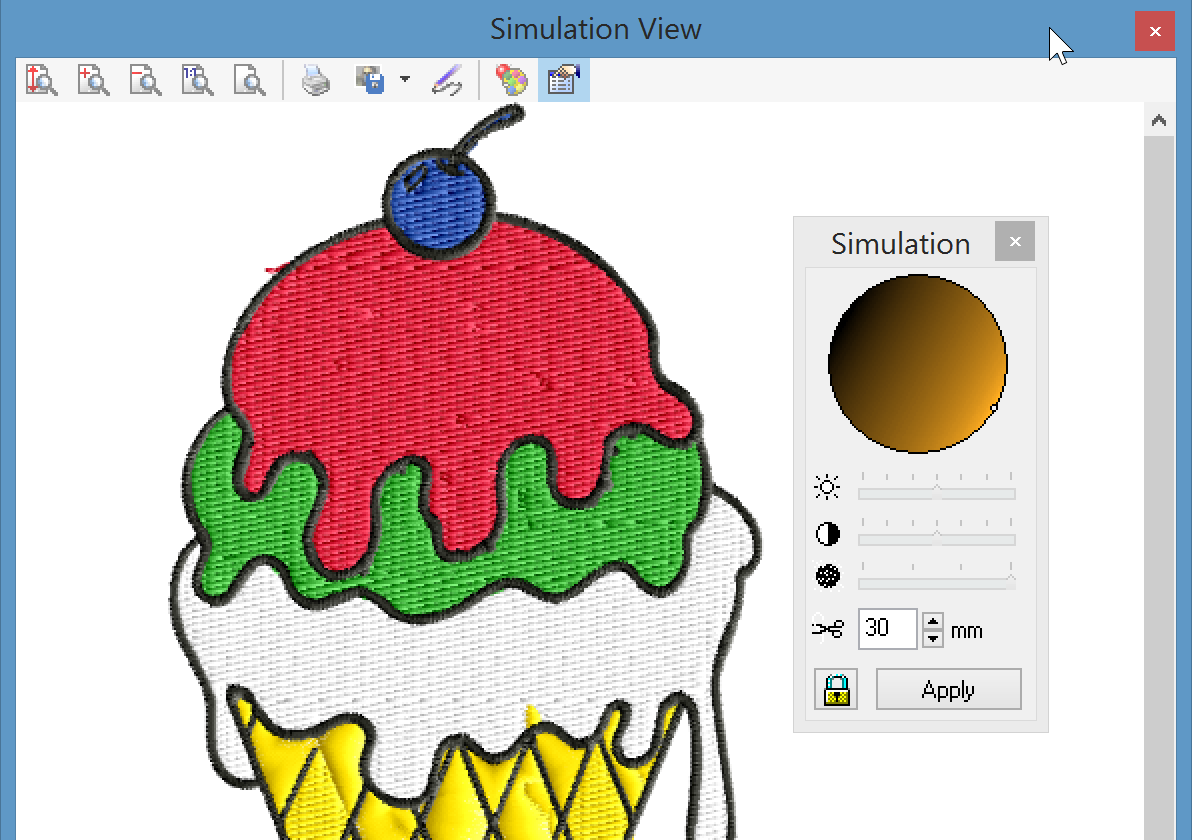The height and width of the screenshot is (840, 1192).
Task: Decrease the trim length with down arrow
Action: point(933,638)
